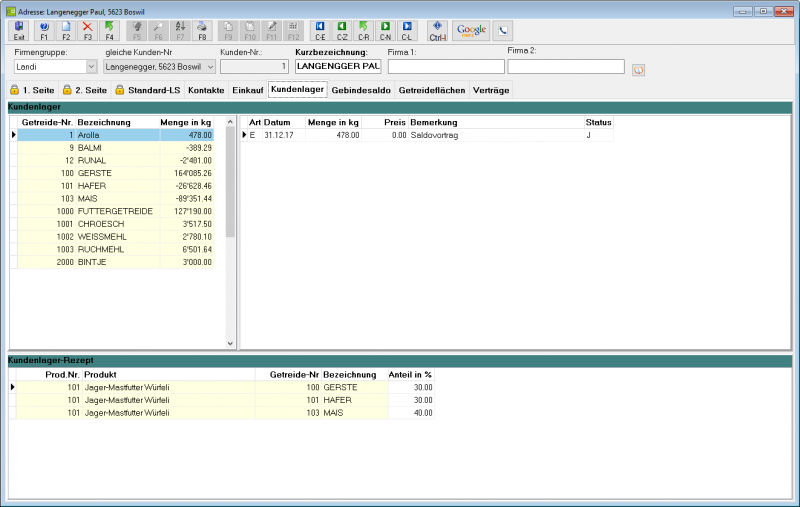The height and width of the screenshot is (507, 800).
Task: Jump to last record with C-L icon
Action: click(x=407, y=31)
